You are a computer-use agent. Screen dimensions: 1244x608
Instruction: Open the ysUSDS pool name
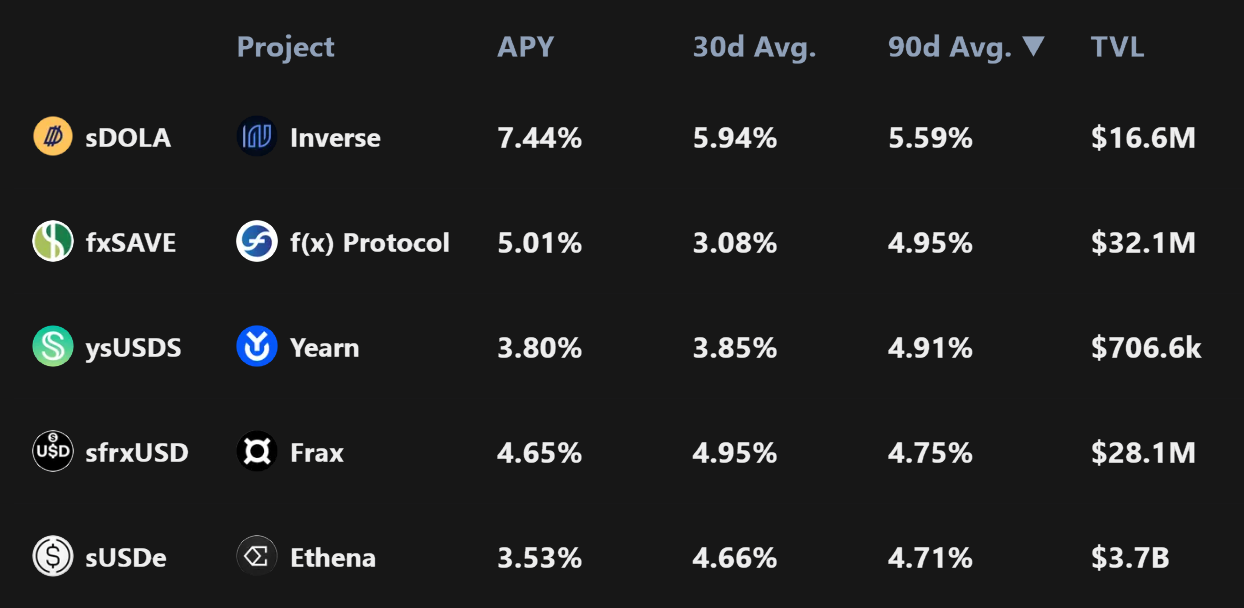tap(133, 348)
